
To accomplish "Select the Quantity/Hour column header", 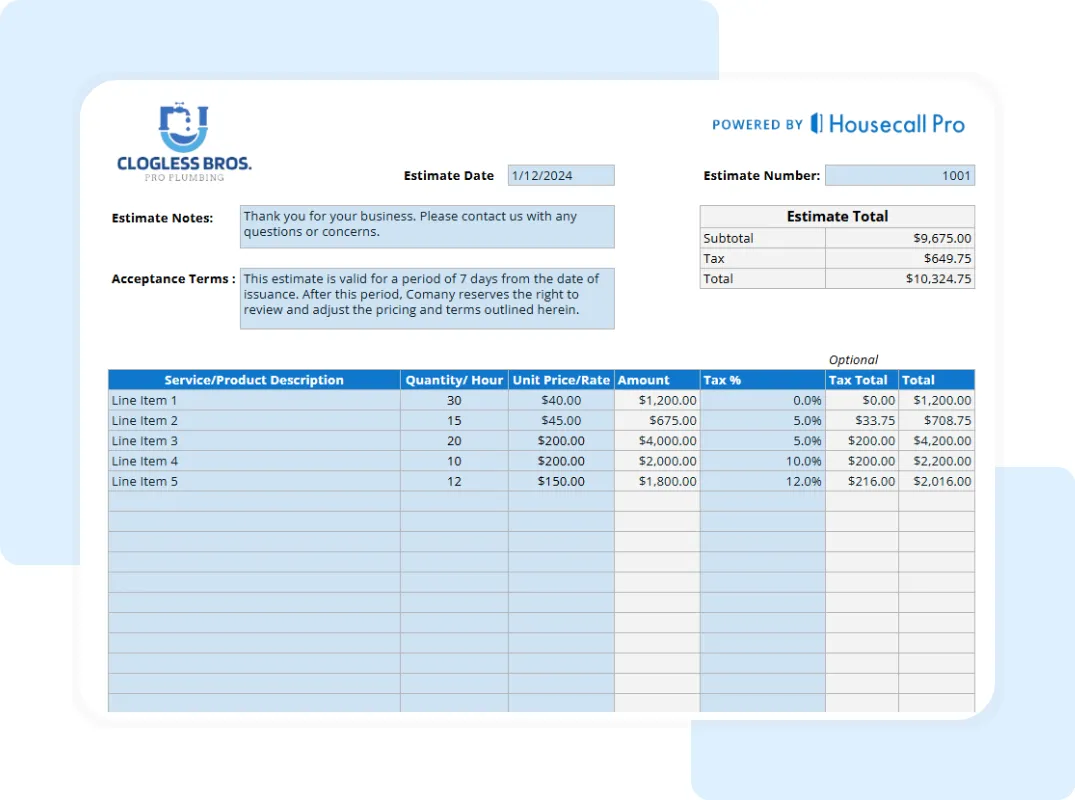I will click(454, 380).
